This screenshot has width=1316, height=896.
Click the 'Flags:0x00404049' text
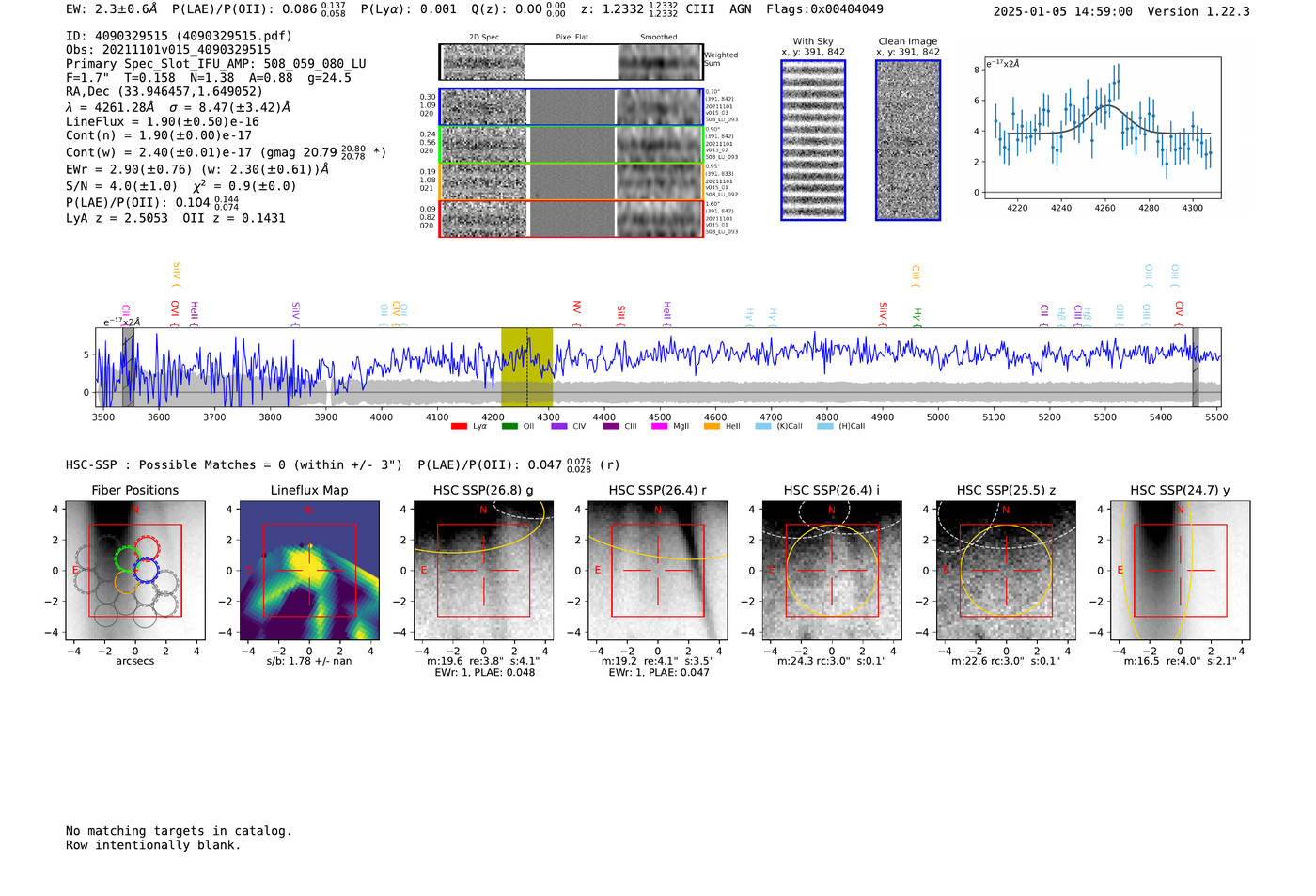pyautogui.click(x=824, y=9)
